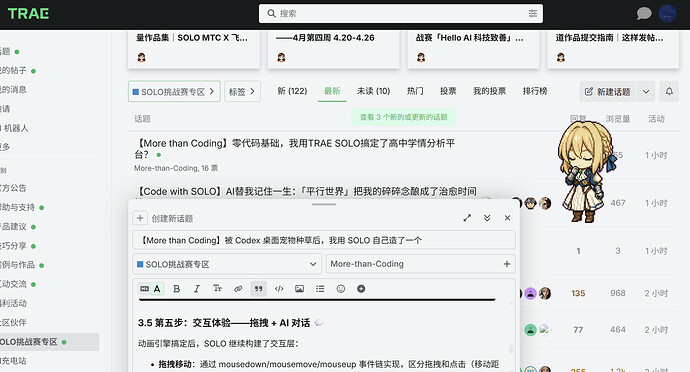The image size is (690, 372).
Task: Click green avatar in 77-reply topic row
Action: click(x=530, y=330)
